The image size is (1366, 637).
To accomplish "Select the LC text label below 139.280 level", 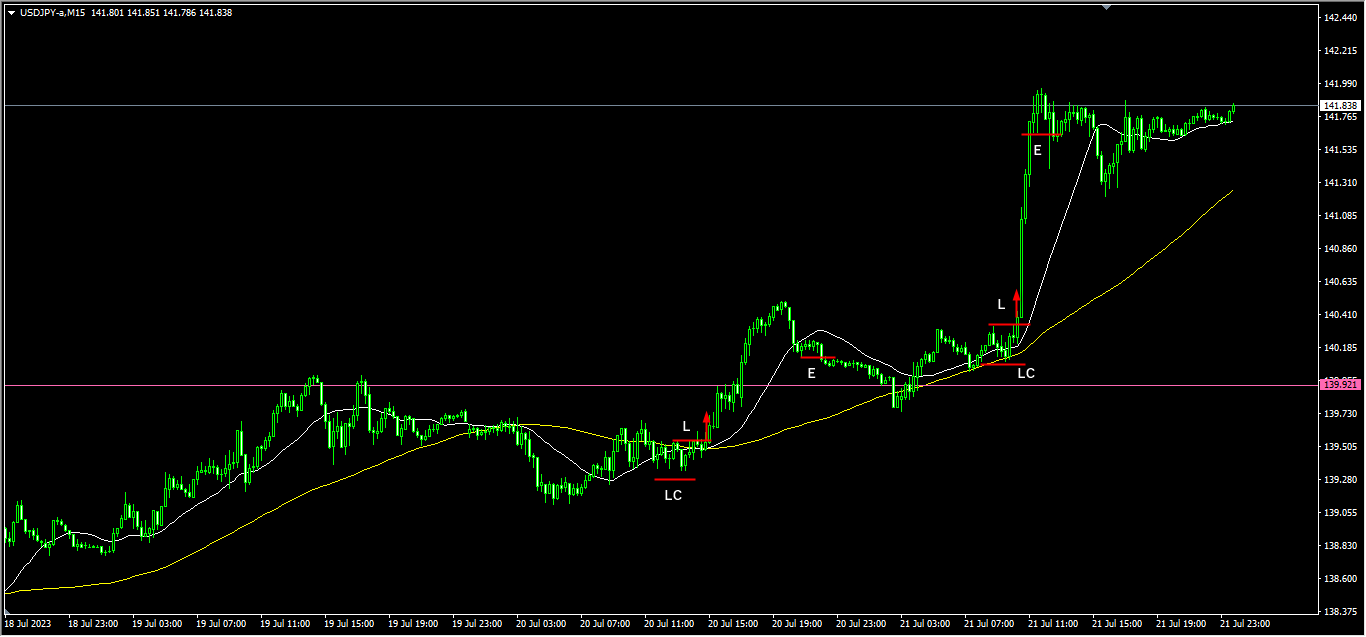I will 673,495.
